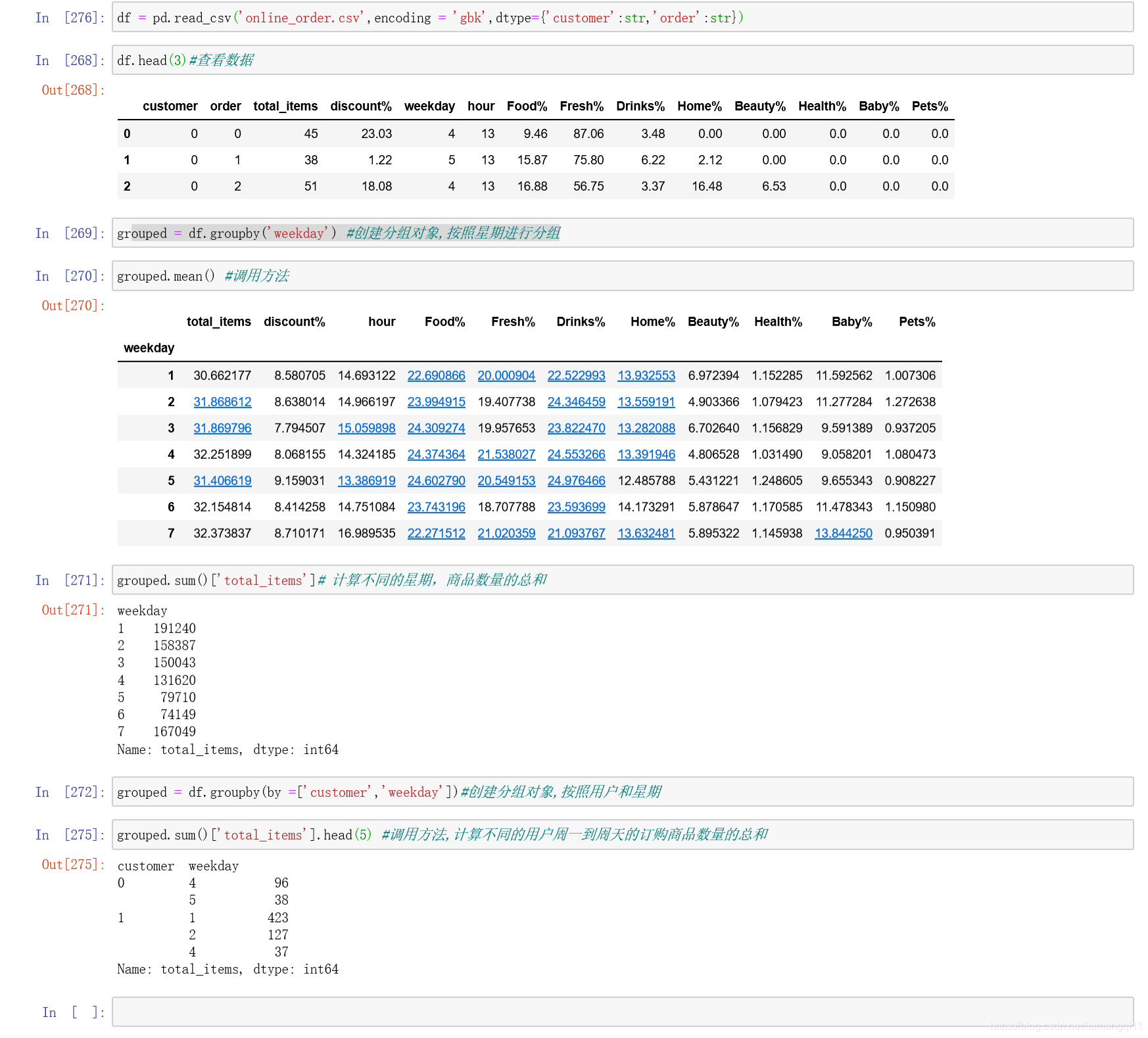Open the 13.932553 Home% link
This screenshot has width=1148, height=1038.
pos(646,375)
